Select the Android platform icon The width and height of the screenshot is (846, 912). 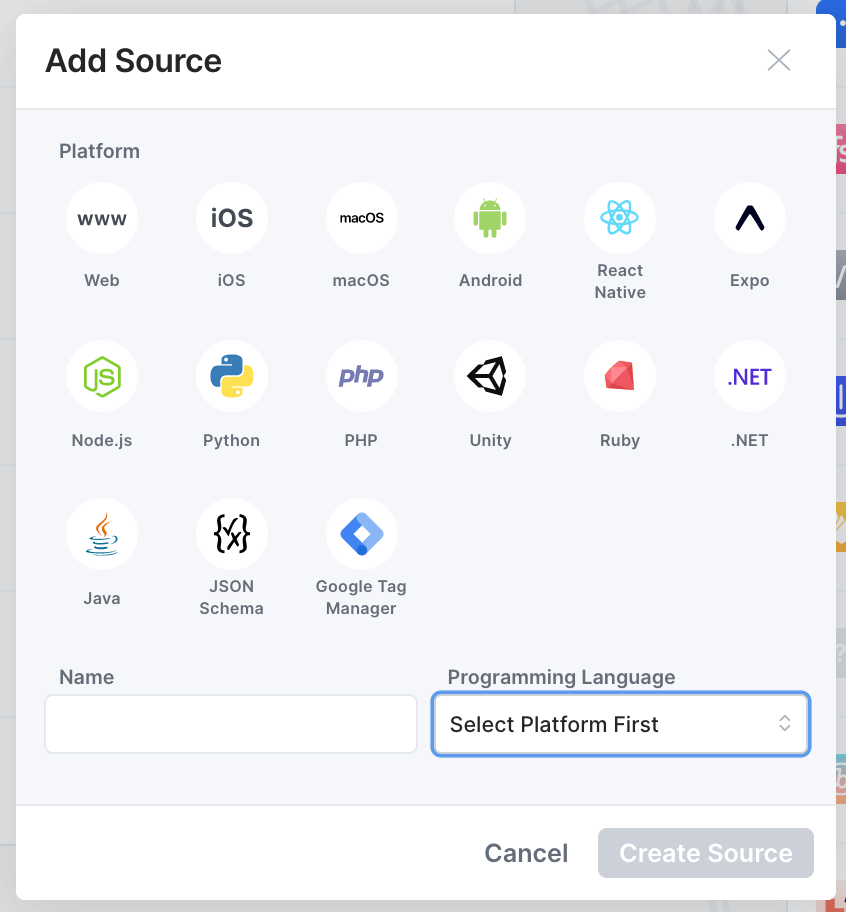point(490,218)
